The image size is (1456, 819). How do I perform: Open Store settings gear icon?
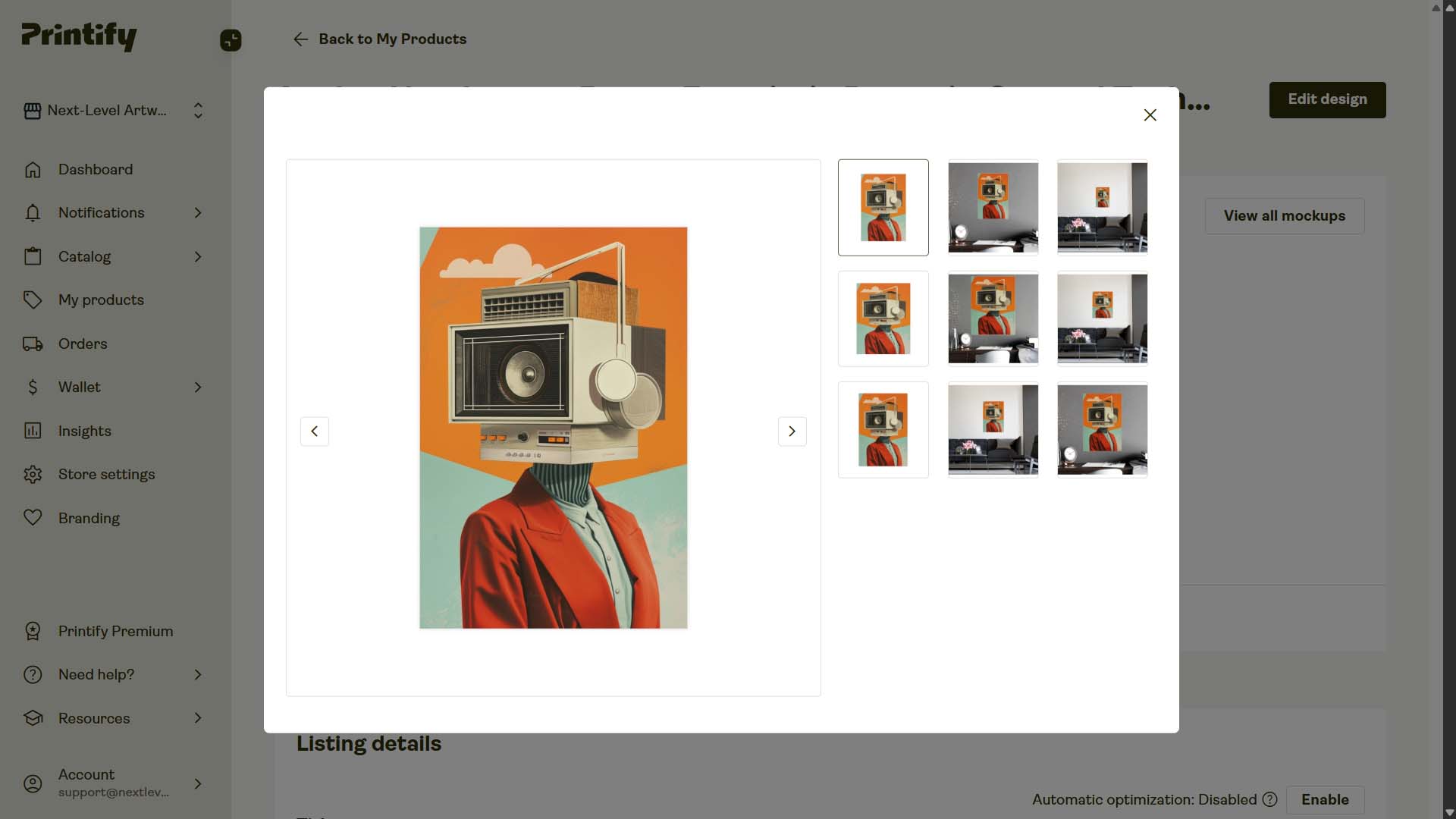coord(33,474)
